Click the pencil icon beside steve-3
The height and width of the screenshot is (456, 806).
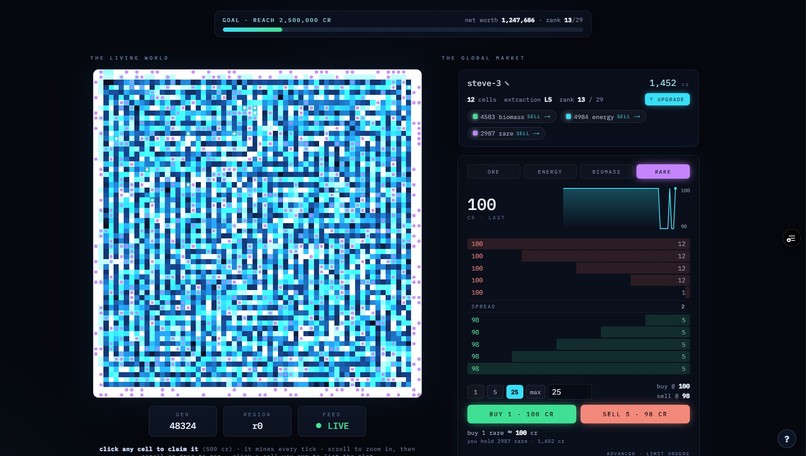point(507,83)
